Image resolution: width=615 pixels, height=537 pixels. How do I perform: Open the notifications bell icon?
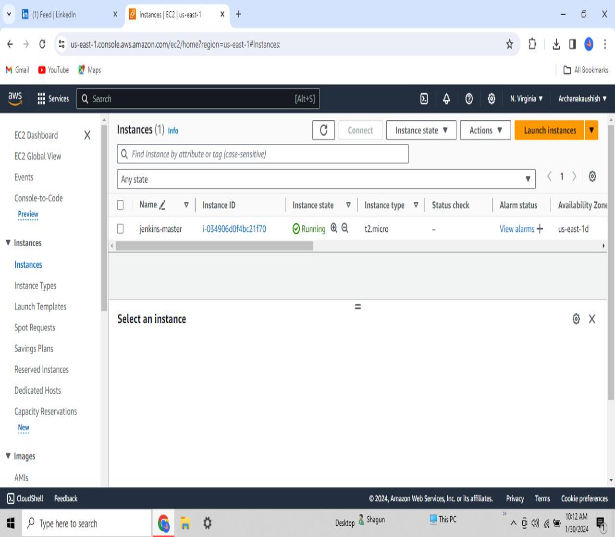pyautogui.click(x=446, y=99)
